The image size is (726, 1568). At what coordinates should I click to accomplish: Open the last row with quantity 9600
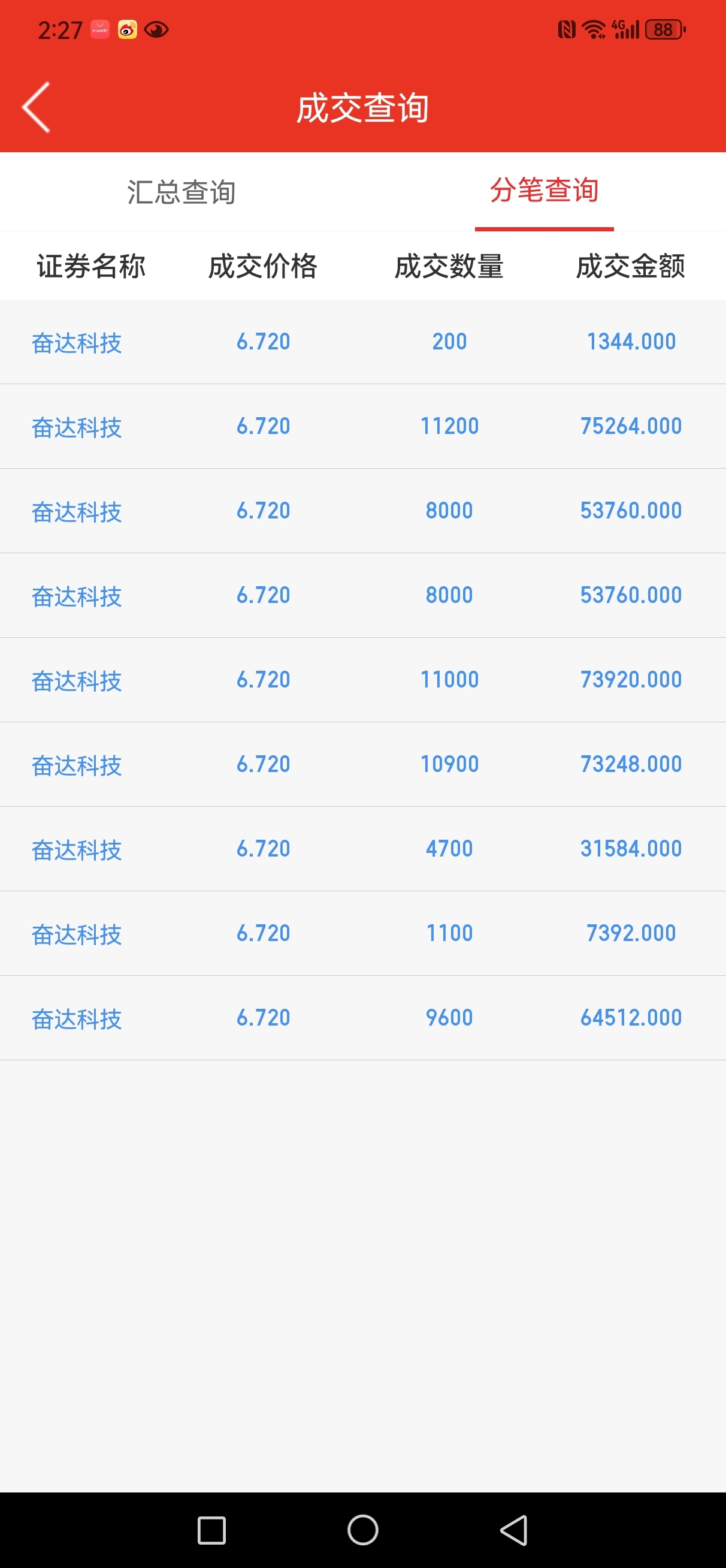[x=362, y=1018]
